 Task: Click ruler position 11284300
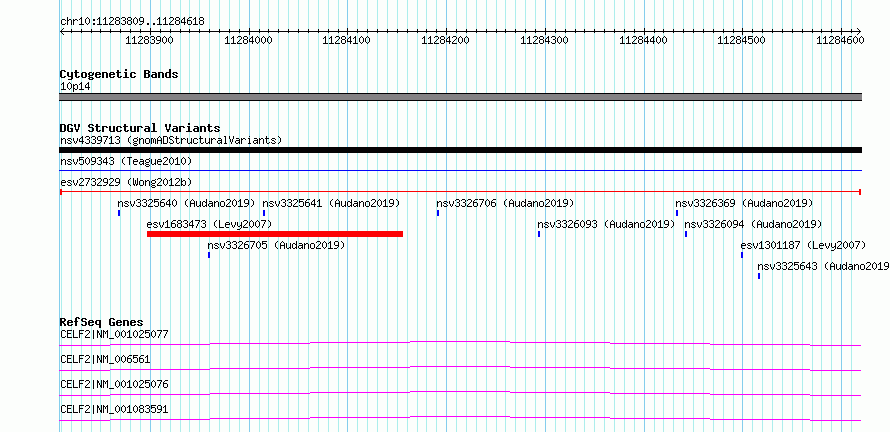tap(544, 40)
